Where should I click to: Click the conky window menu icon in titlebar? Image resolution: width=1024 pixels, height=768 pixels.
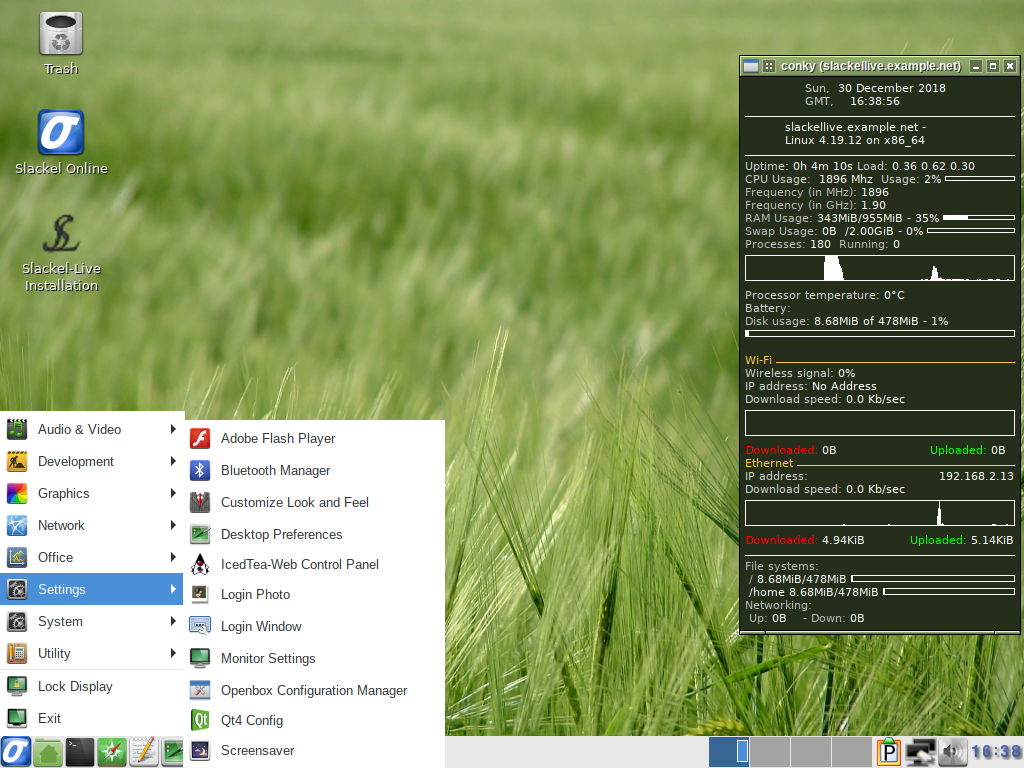[x=751, y=66]
